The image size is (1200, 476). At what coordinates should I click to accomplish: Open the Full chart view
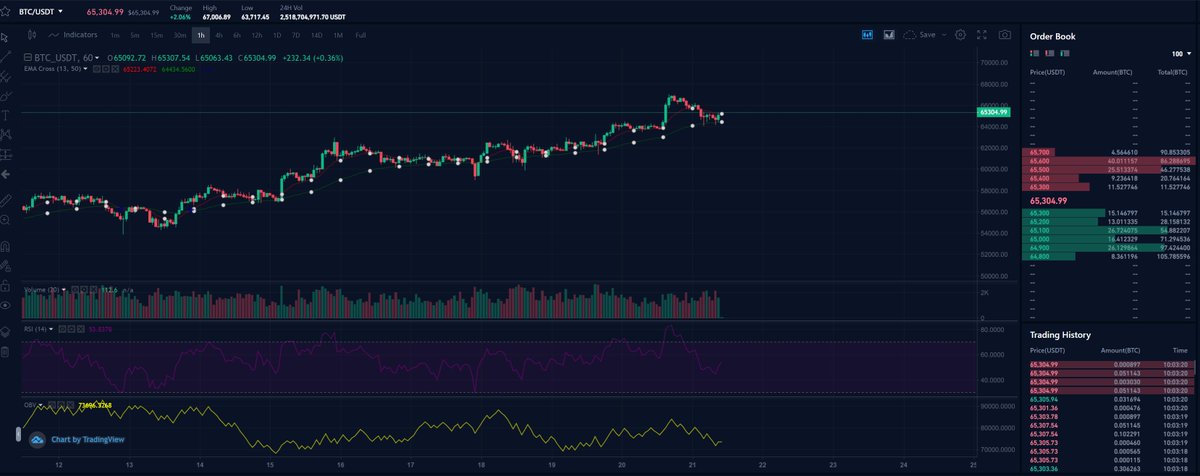click(360, 35)
